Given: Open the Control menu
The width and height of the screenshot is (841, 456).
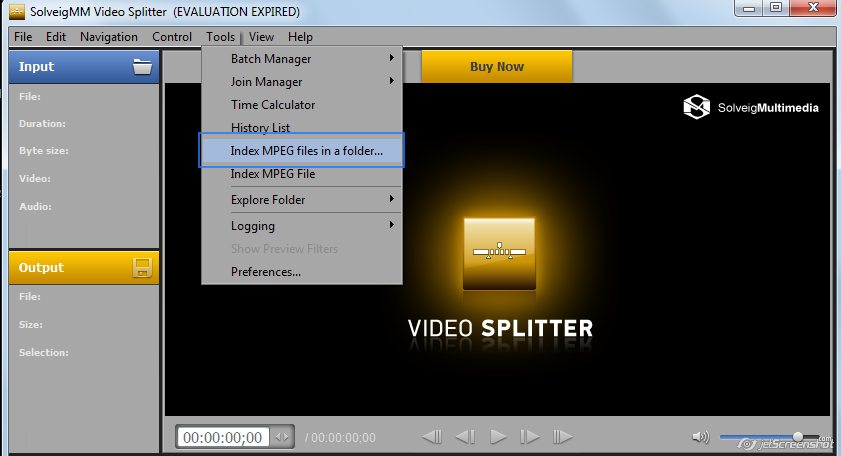Looking at the screenshot, I should [172, 37].
